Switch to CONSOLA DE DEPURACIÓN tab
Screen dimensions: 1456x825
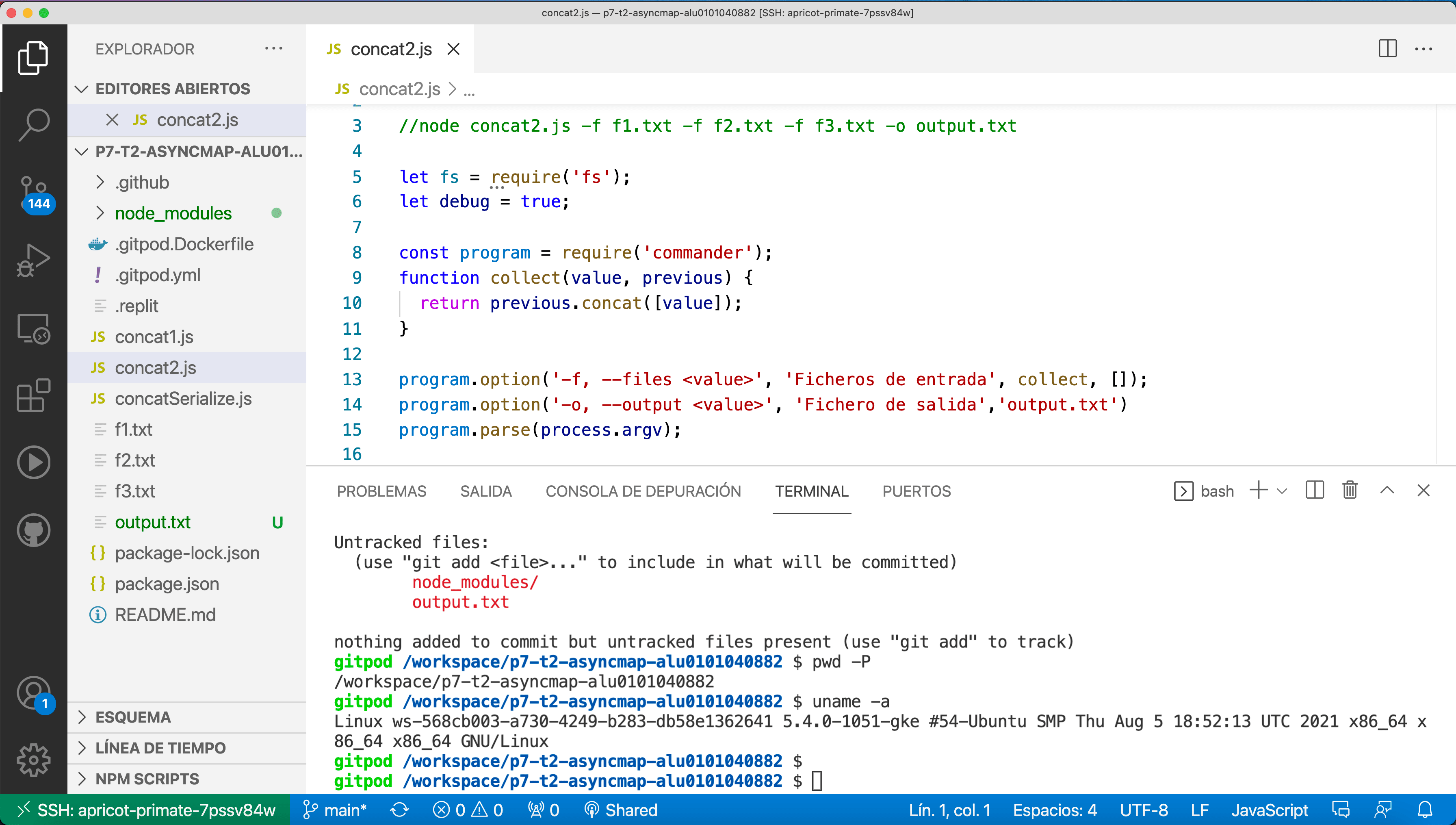643,491
